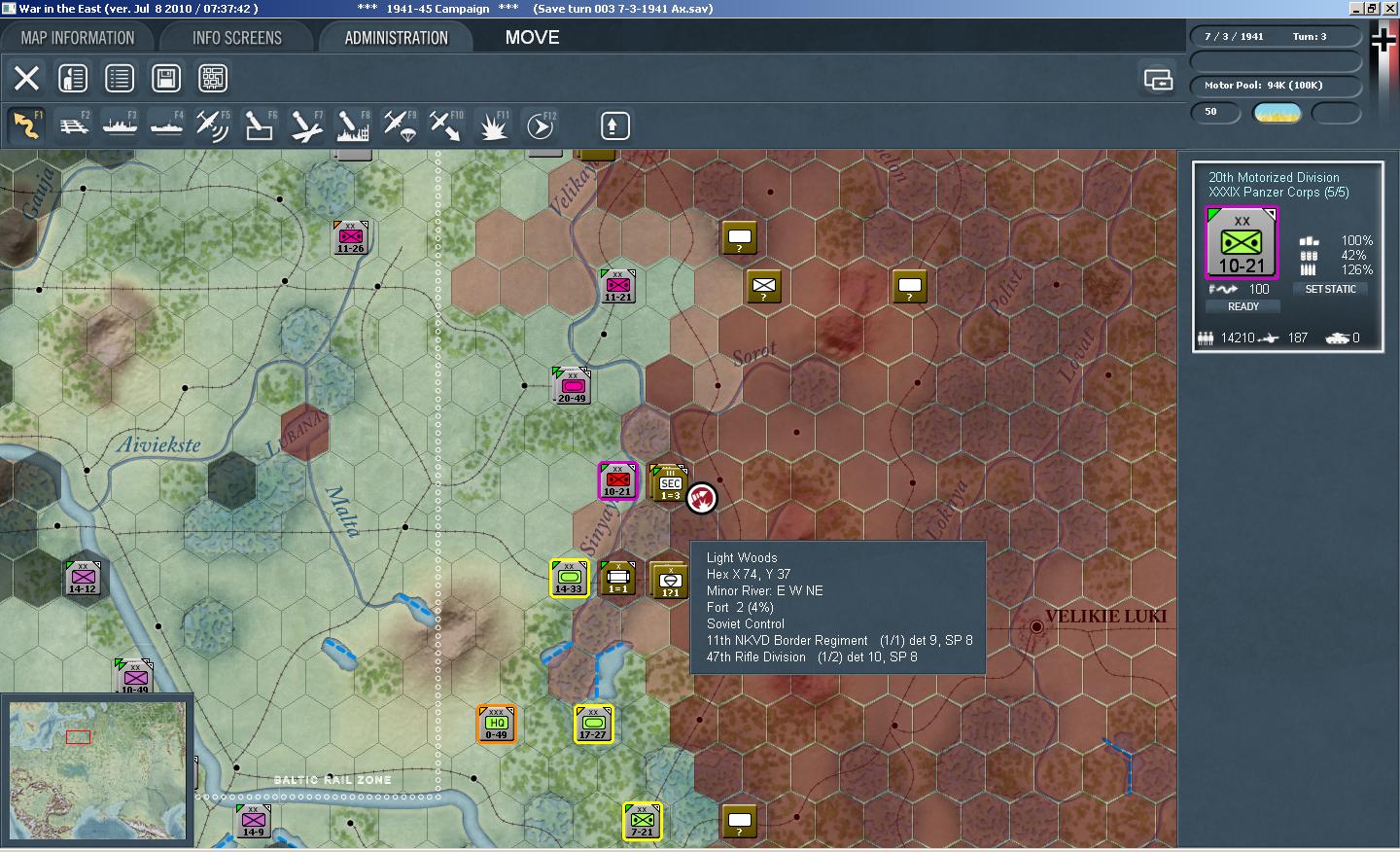Click the Soviet SEC 1=3 unit counter
Image resolution: width=1400 pixels, height=852 pixels.
click(x=670, y=483)
